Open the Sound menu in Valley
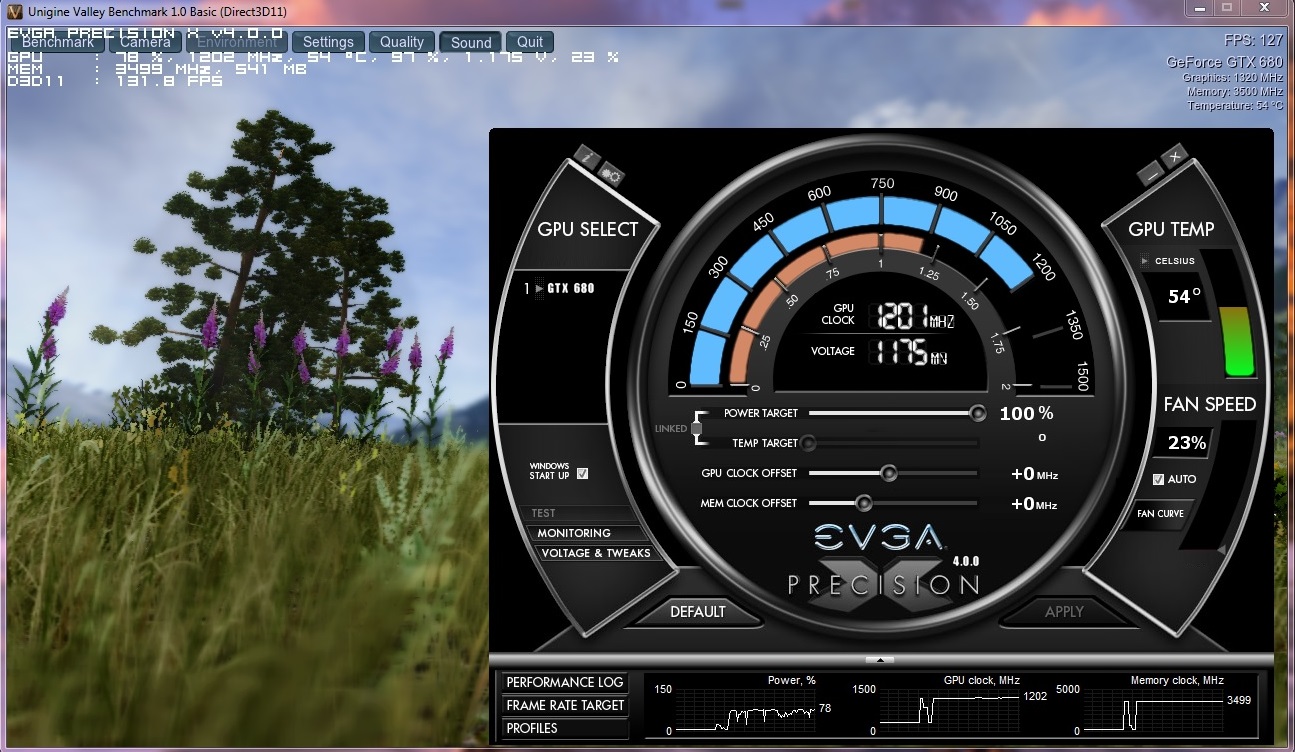Image resolution: width=1295 pixels, height=752 pixels. [471, 42]
